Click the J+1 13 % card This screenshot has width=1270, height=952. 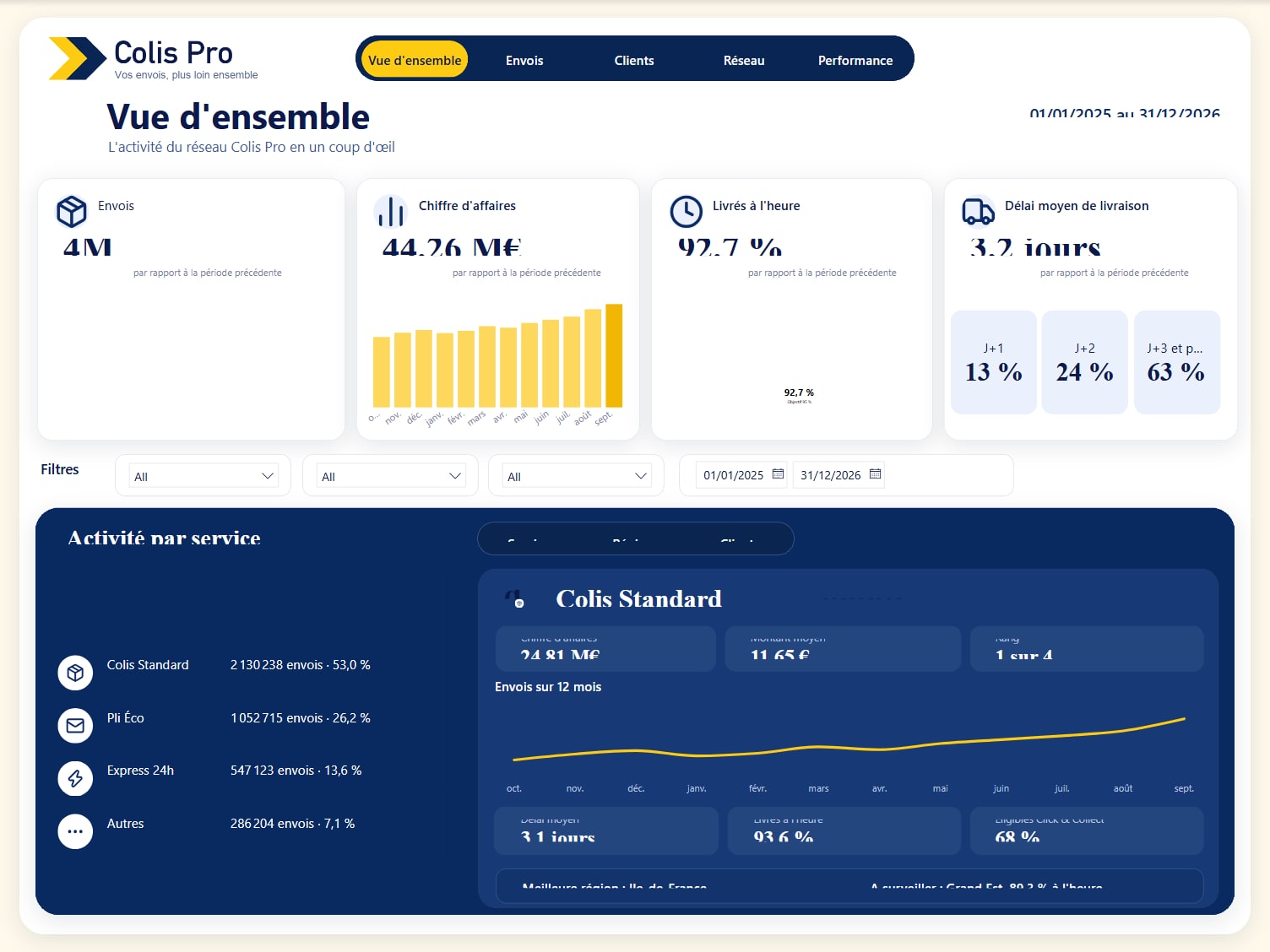tap(994, 362)
